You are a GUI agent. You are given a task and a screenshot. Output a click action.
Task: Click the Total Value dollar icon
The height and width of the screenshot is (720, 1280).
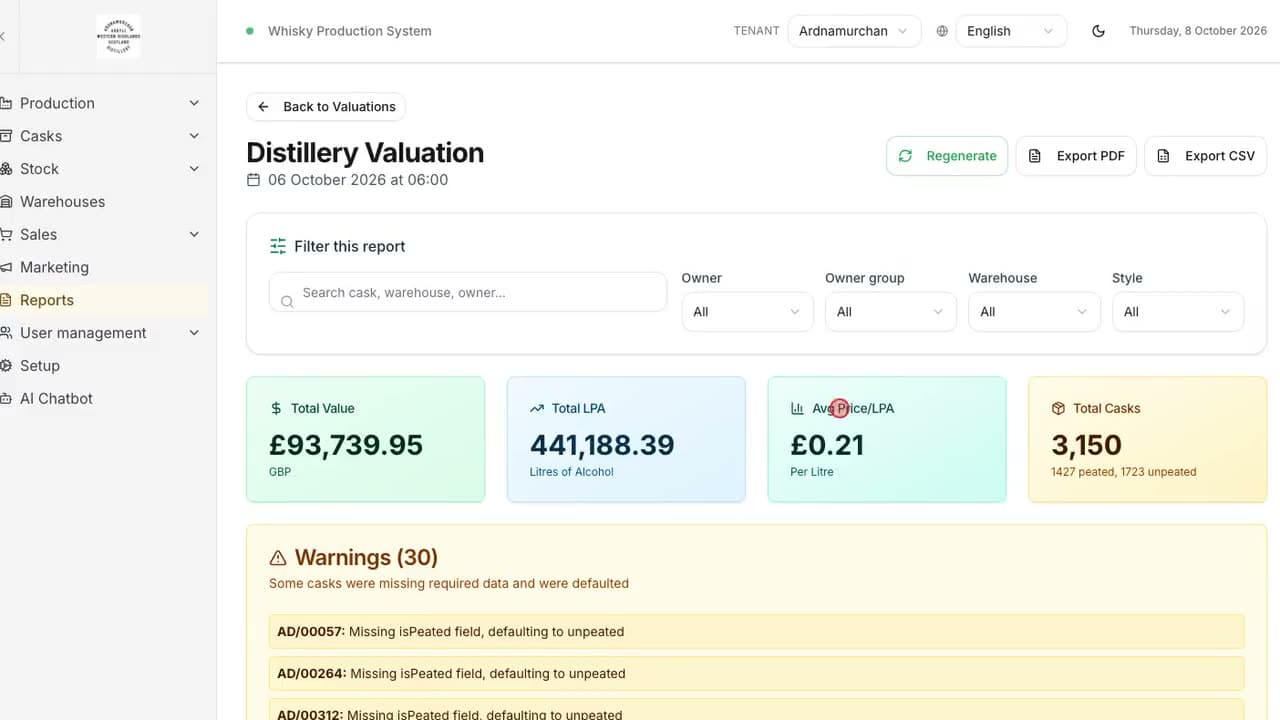point(276,408)
